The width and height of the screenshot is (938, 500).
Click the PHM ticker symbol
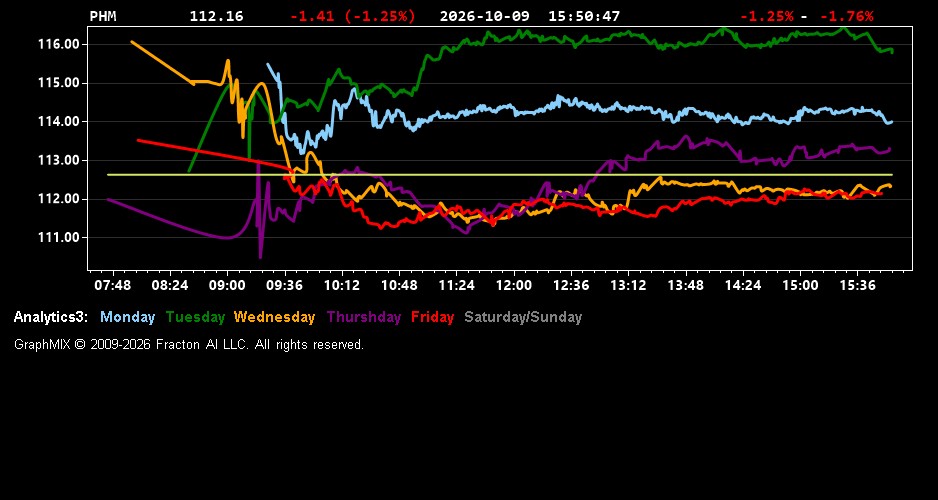[x=103, y=17]
